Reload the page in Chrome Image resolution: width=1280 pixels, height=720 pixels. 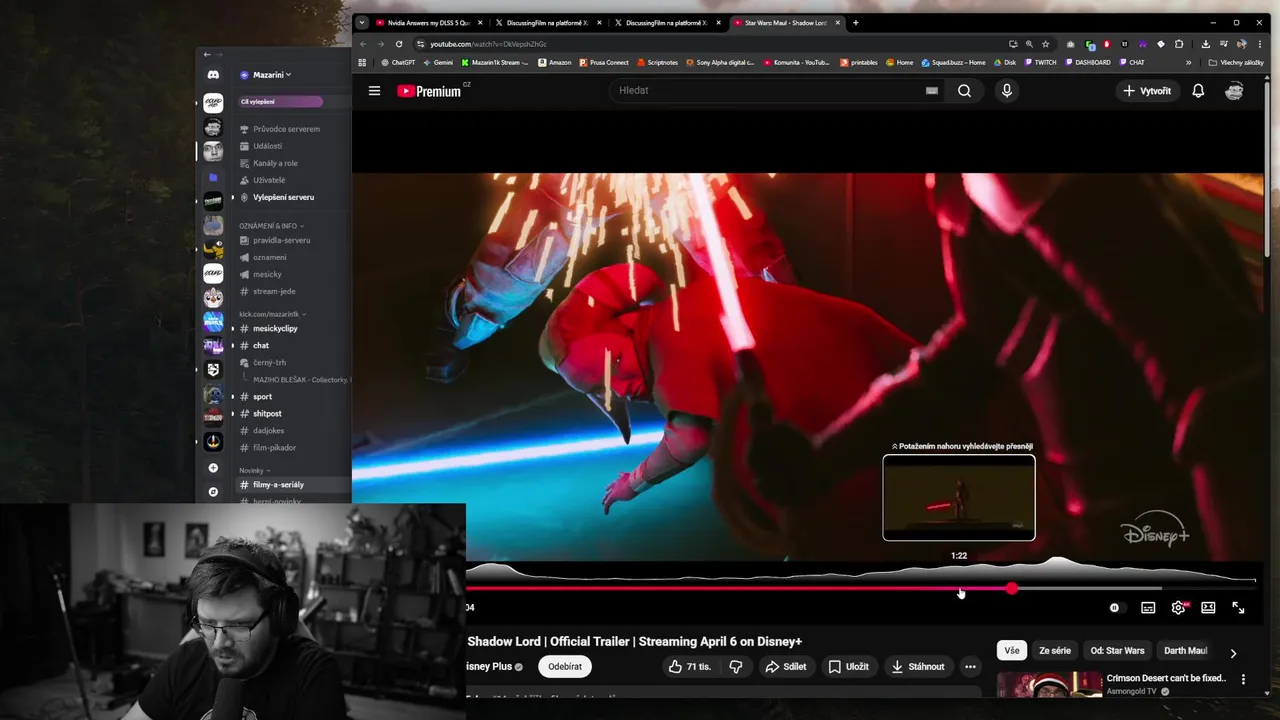(x=399, y=44)
